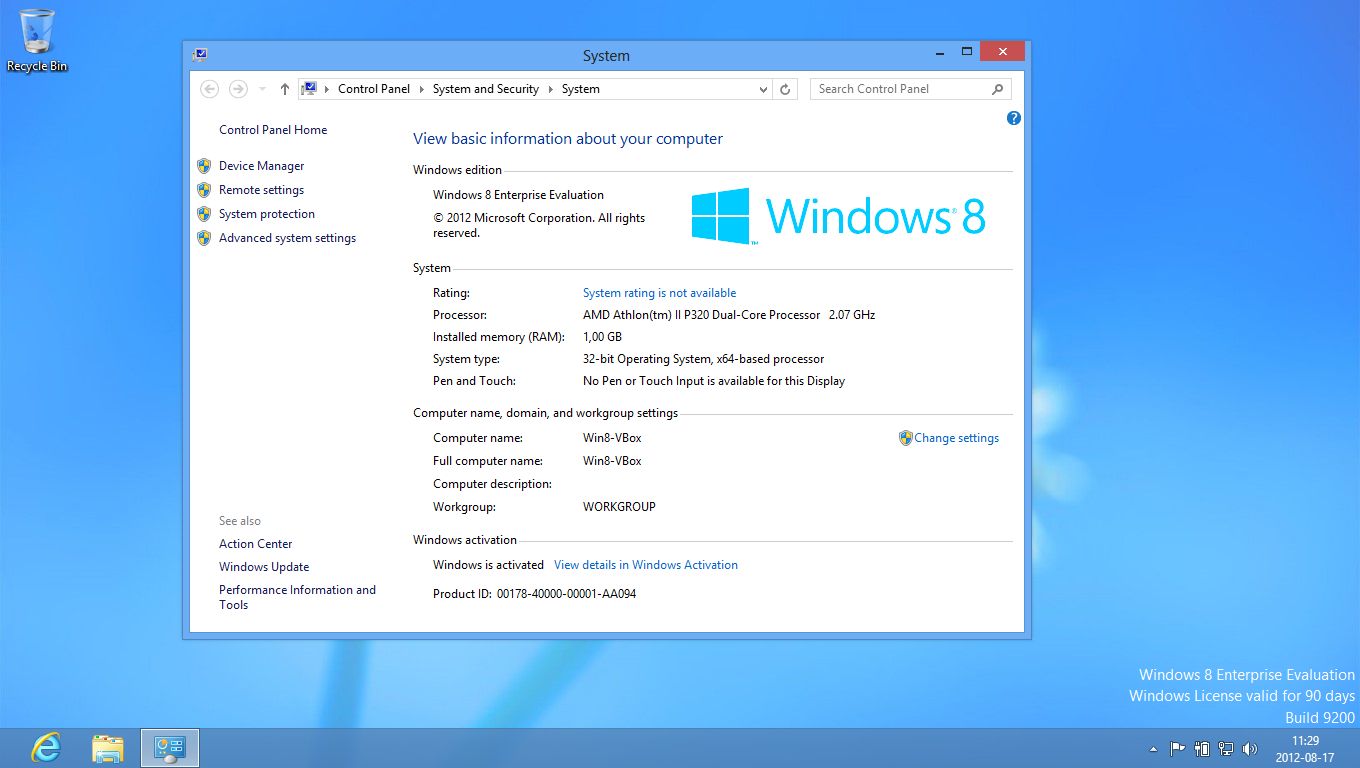1360x768 pixels.
Task: Click the Control Panel taskbar button
Action: point(170,747)
